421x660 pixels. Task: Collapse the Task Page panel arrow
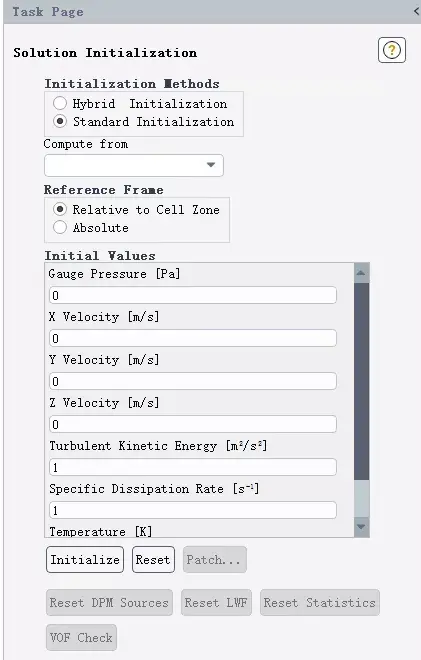416,11
